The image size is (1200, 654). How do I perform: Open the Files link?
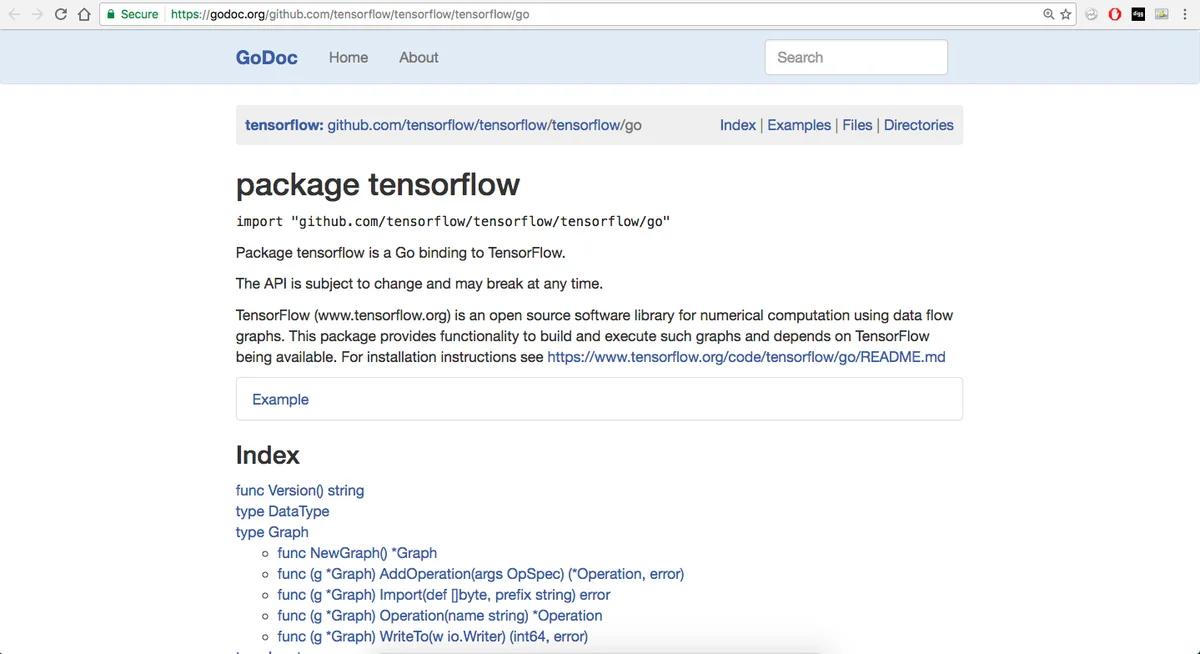[x=857, y=125]
